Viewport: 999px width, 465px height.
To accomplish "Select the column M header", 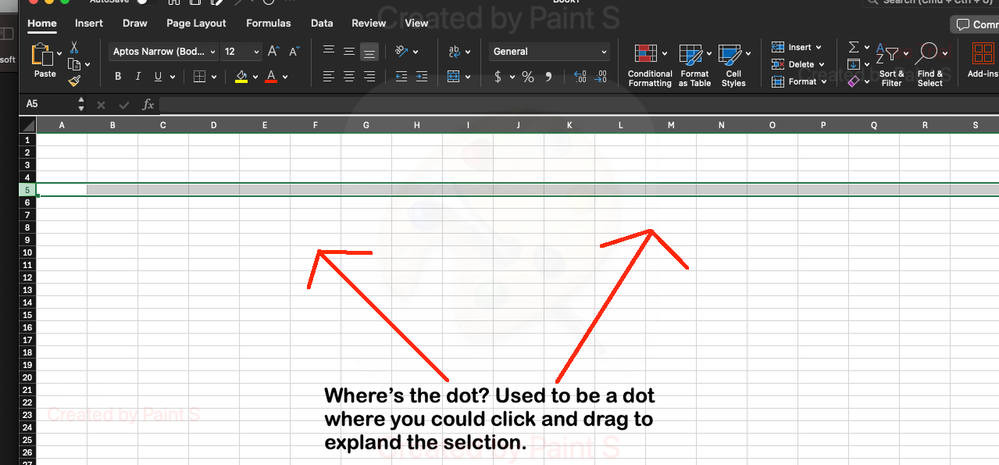I will [x=671, y=125].
